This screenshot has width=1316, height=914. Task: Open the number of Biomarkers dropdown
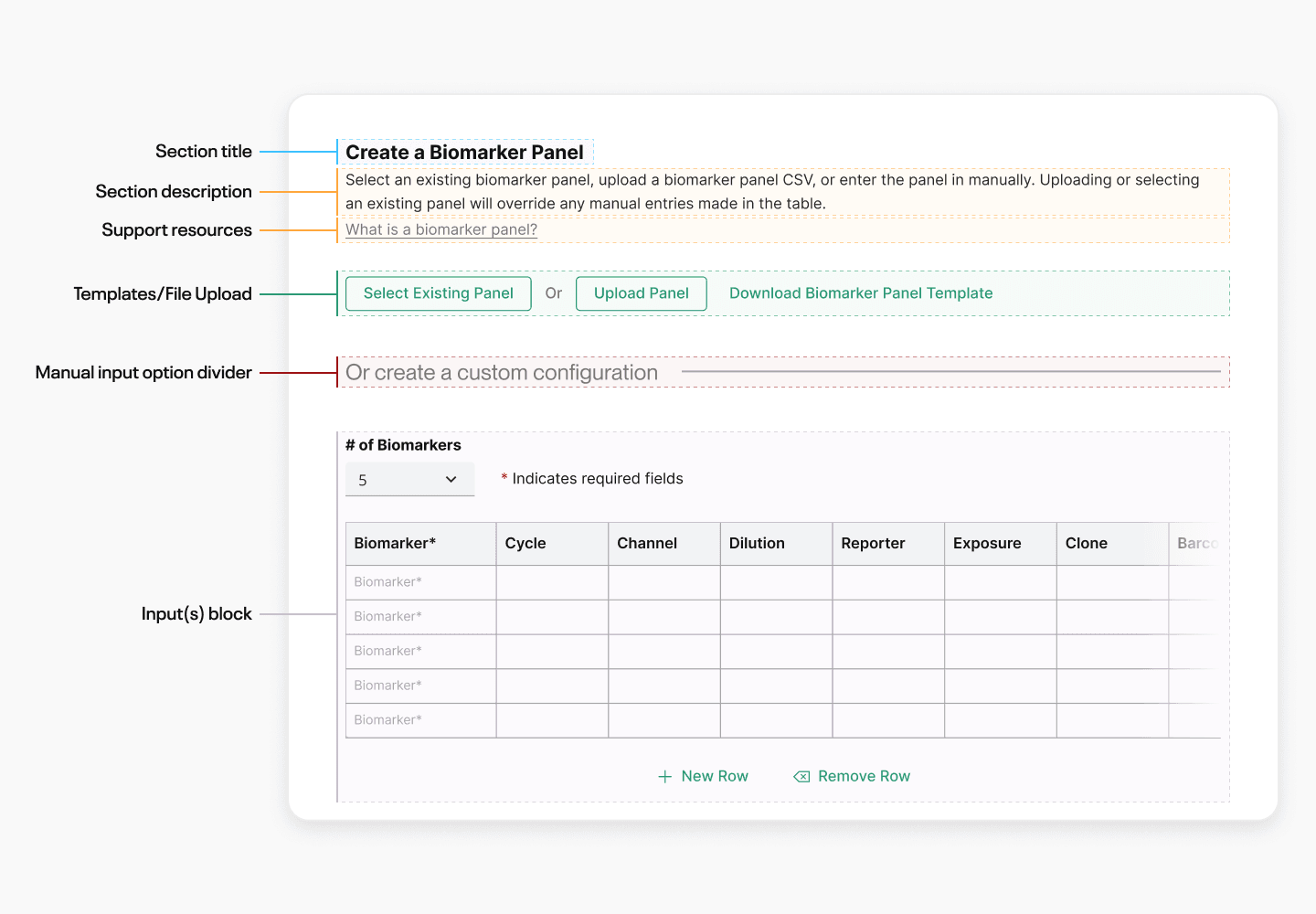410,479
